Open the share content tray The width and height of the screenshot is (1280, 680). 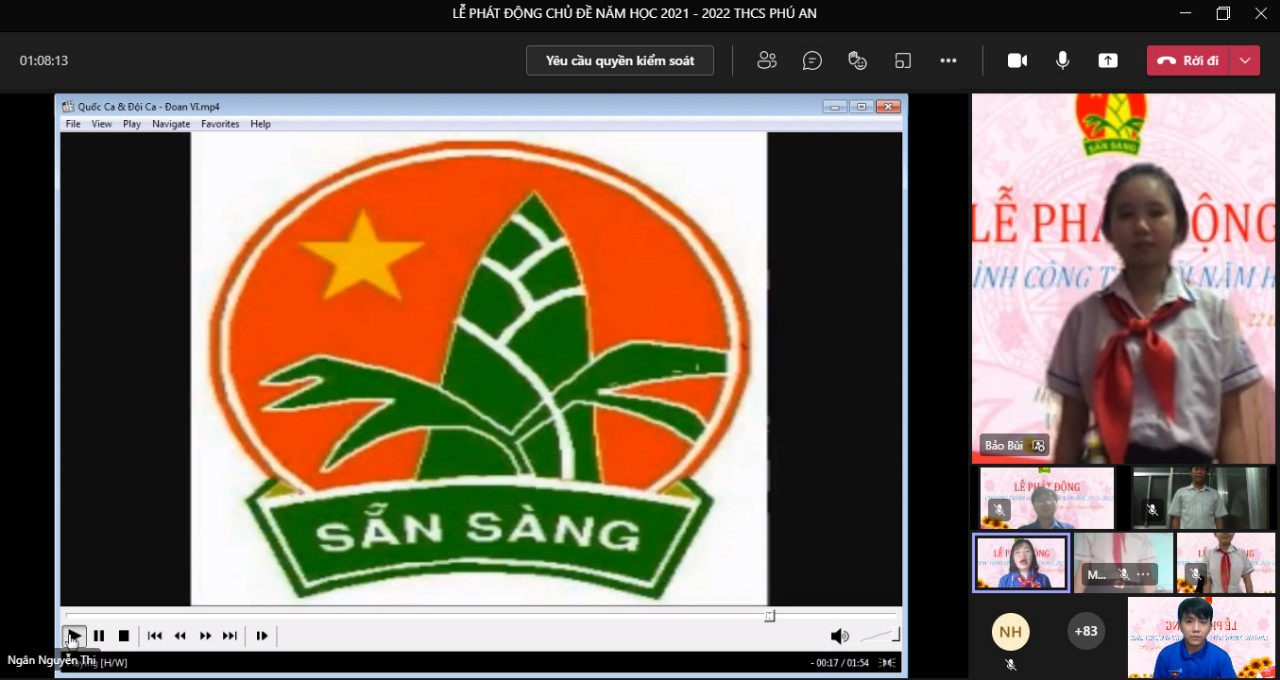coord(1108,60)
